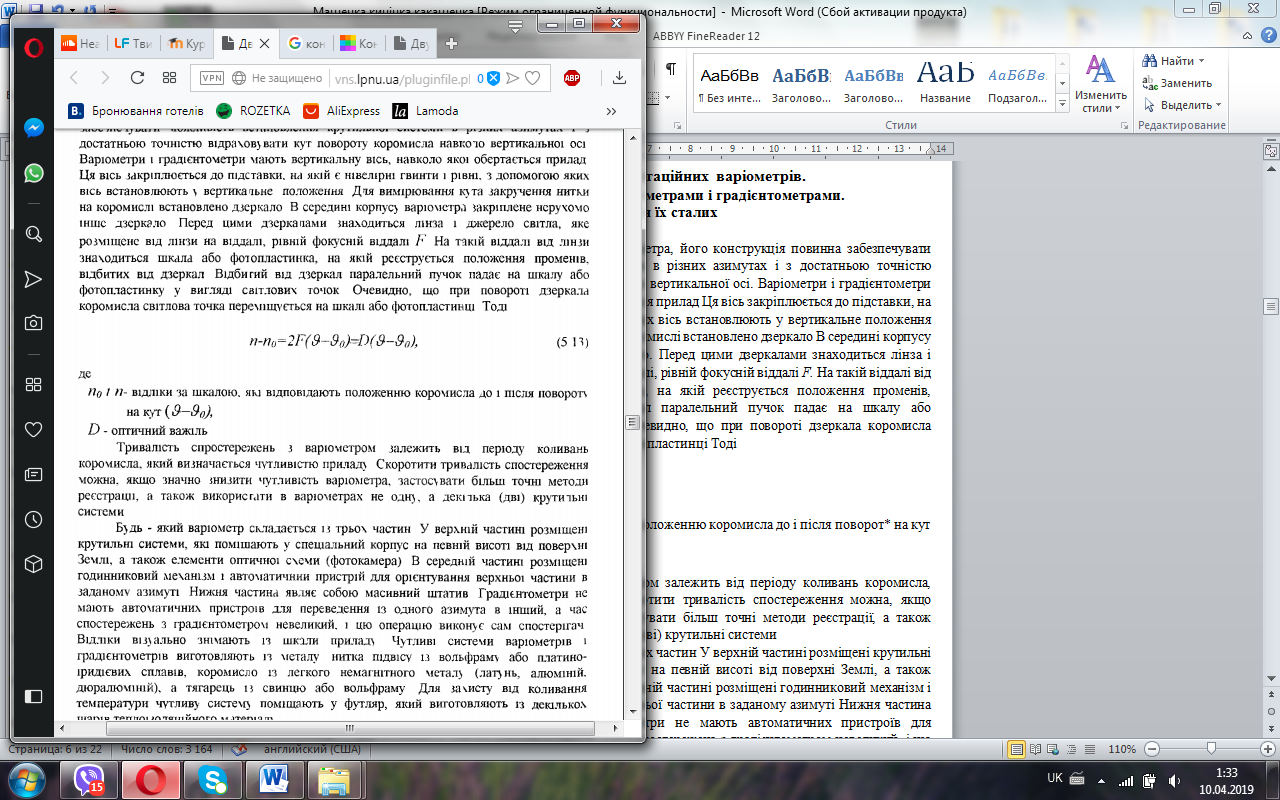Open WhatsApp in Opera sidebar
The image size is (1280, 800).
(x=33, y=173)
